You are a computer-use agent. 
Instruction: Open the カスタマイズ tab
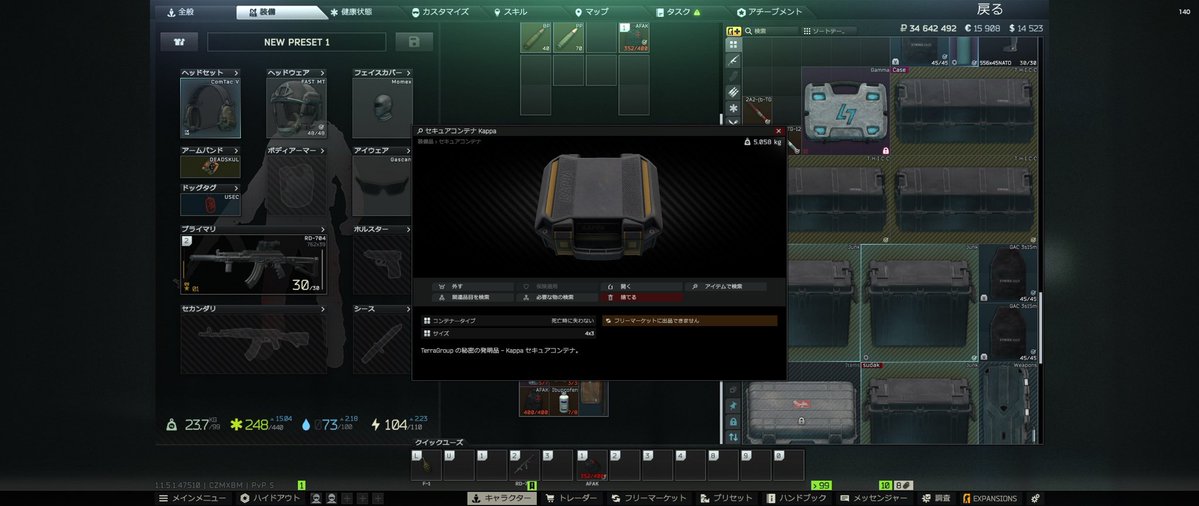440,12
